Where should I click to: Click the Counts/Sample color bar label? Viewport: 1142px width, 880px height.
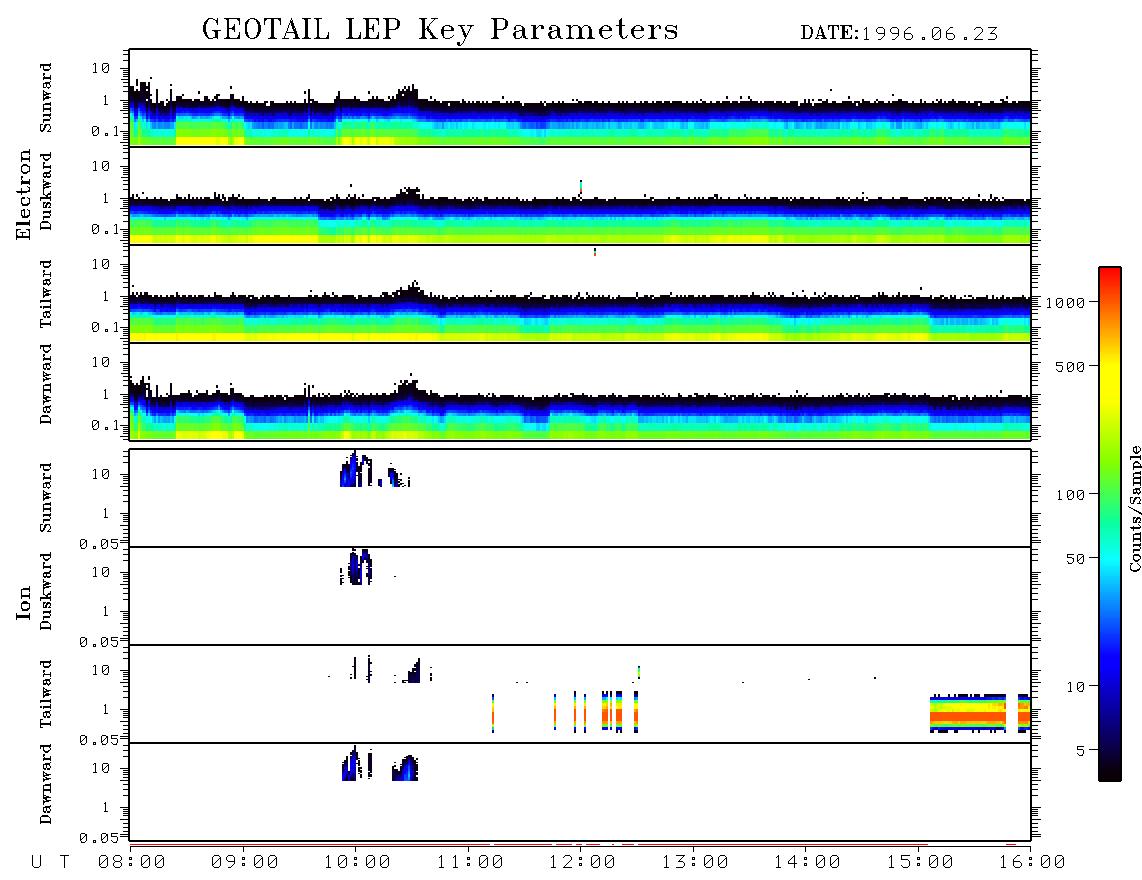point(1134,508)
